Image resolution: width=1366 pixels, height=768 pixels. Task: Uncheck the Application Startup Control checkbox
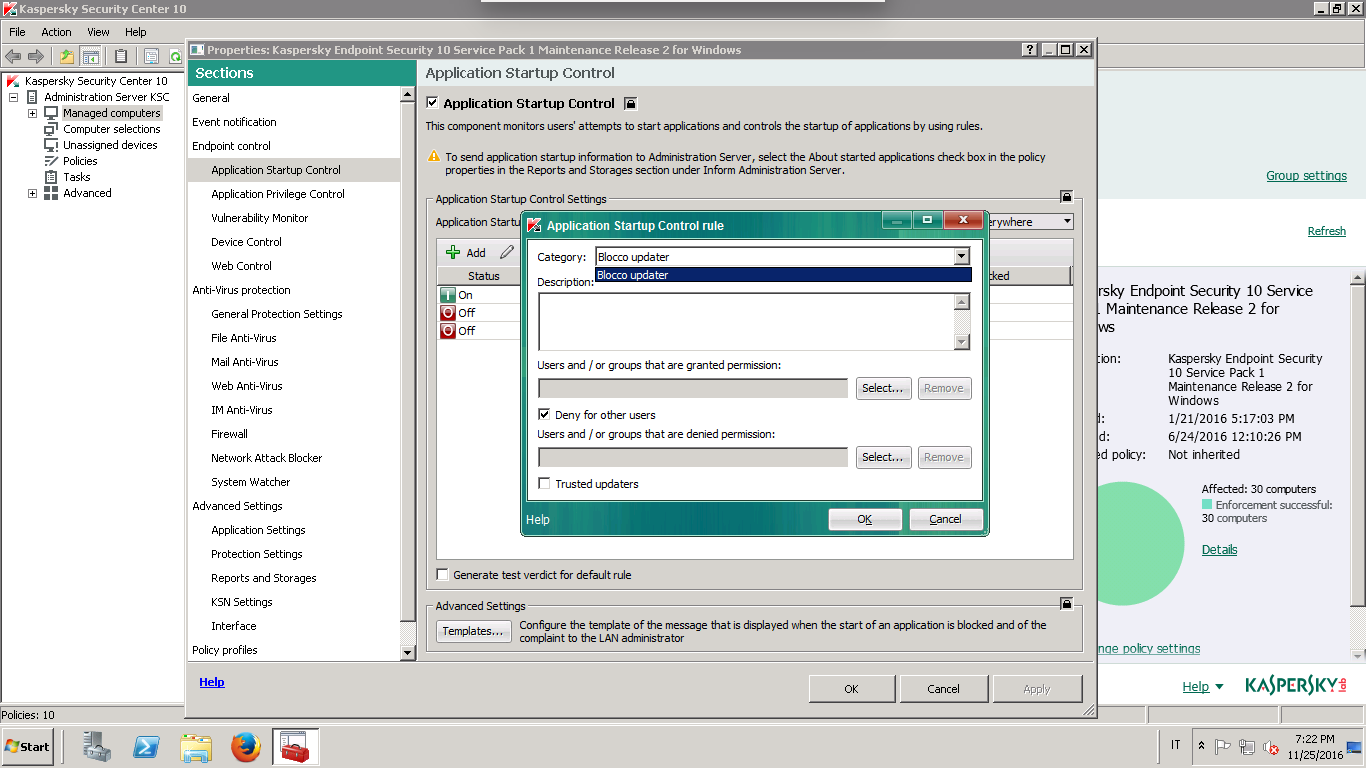click(432, 103)
